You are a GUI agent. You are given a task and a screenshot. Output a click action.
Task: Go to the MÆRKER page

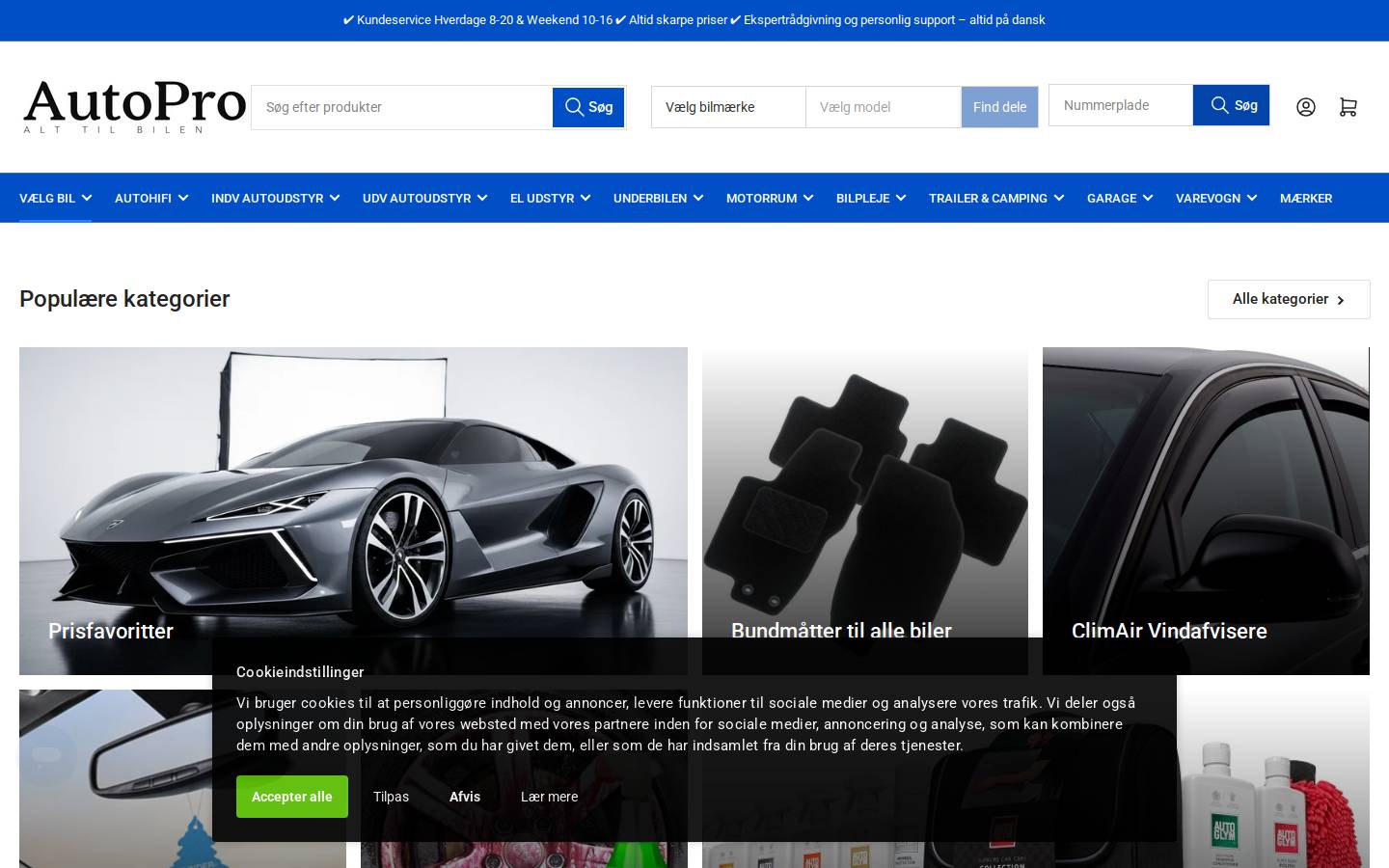(1306, 198)
